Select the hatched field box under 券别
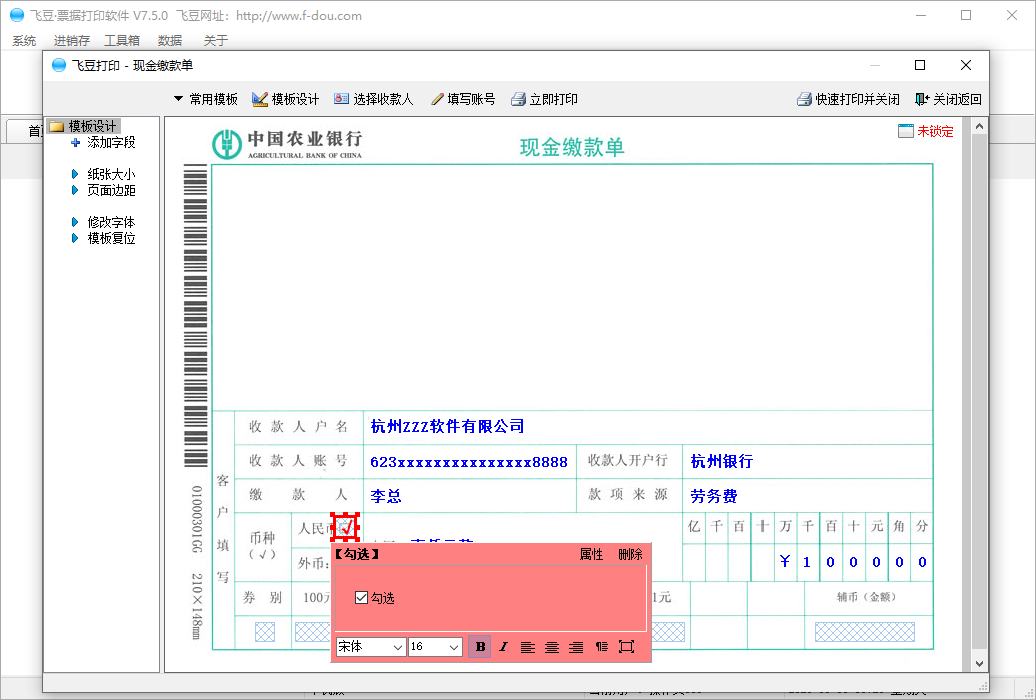Image resolution: width=1036 pixels, height=700 pixels. coord(264,633)
